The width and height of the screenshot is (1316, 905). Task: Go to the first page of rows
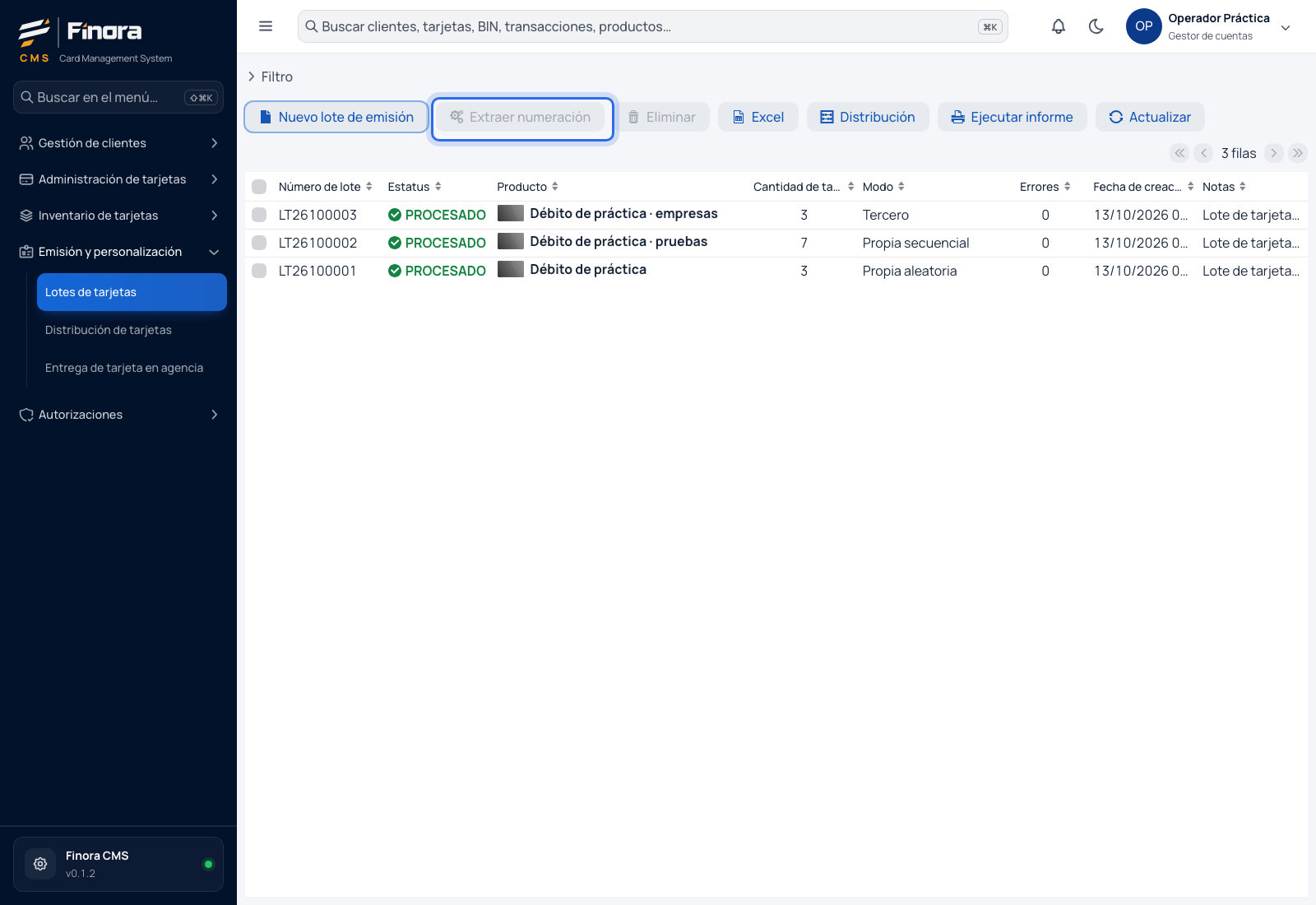click(1179, 153)
